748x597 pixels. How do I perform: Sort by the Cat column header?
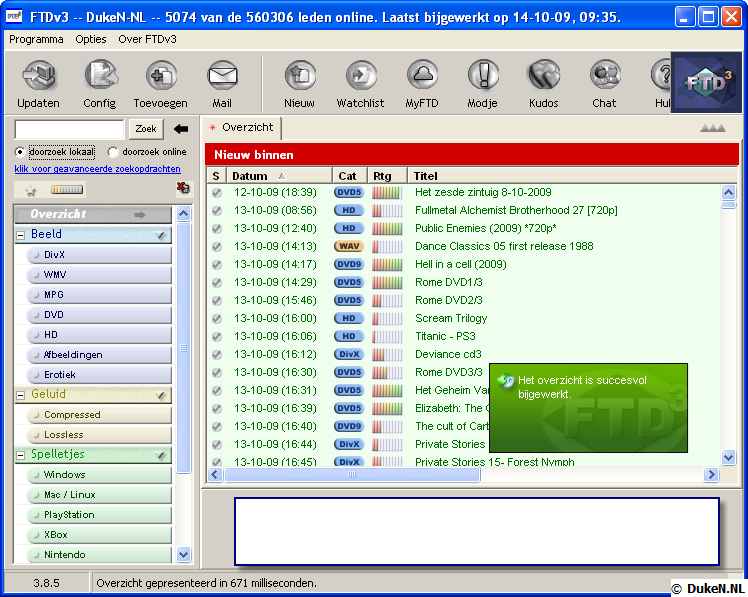[349, 176]
